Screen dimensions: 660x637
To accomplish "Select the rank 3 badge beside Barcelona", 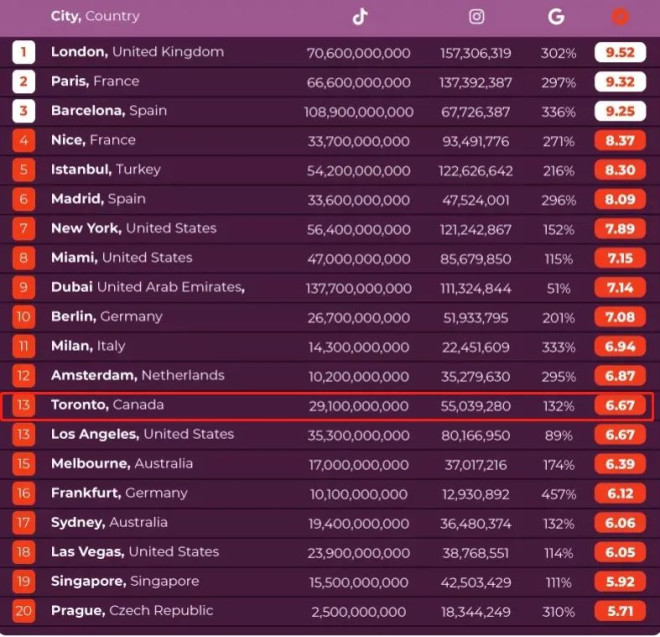I will coord(24,111).
